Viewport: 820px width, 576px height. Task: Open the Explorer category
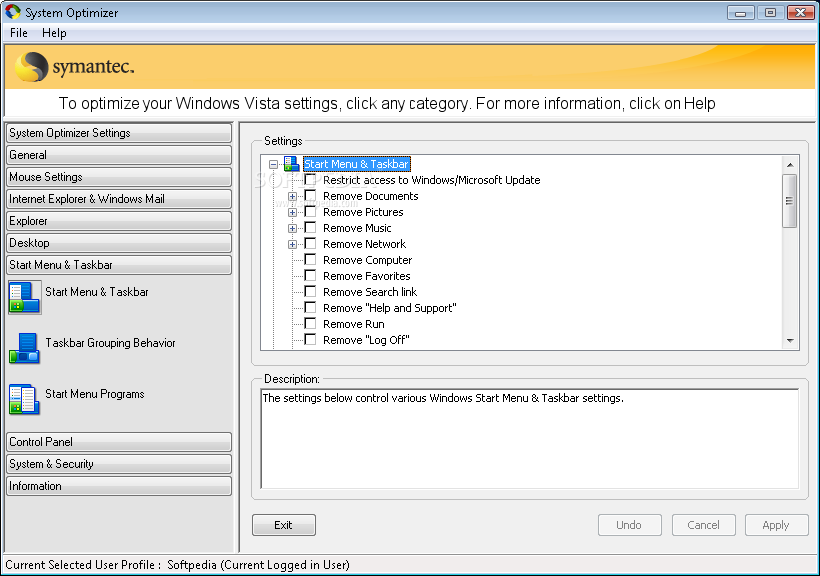[x=119, y=221]
